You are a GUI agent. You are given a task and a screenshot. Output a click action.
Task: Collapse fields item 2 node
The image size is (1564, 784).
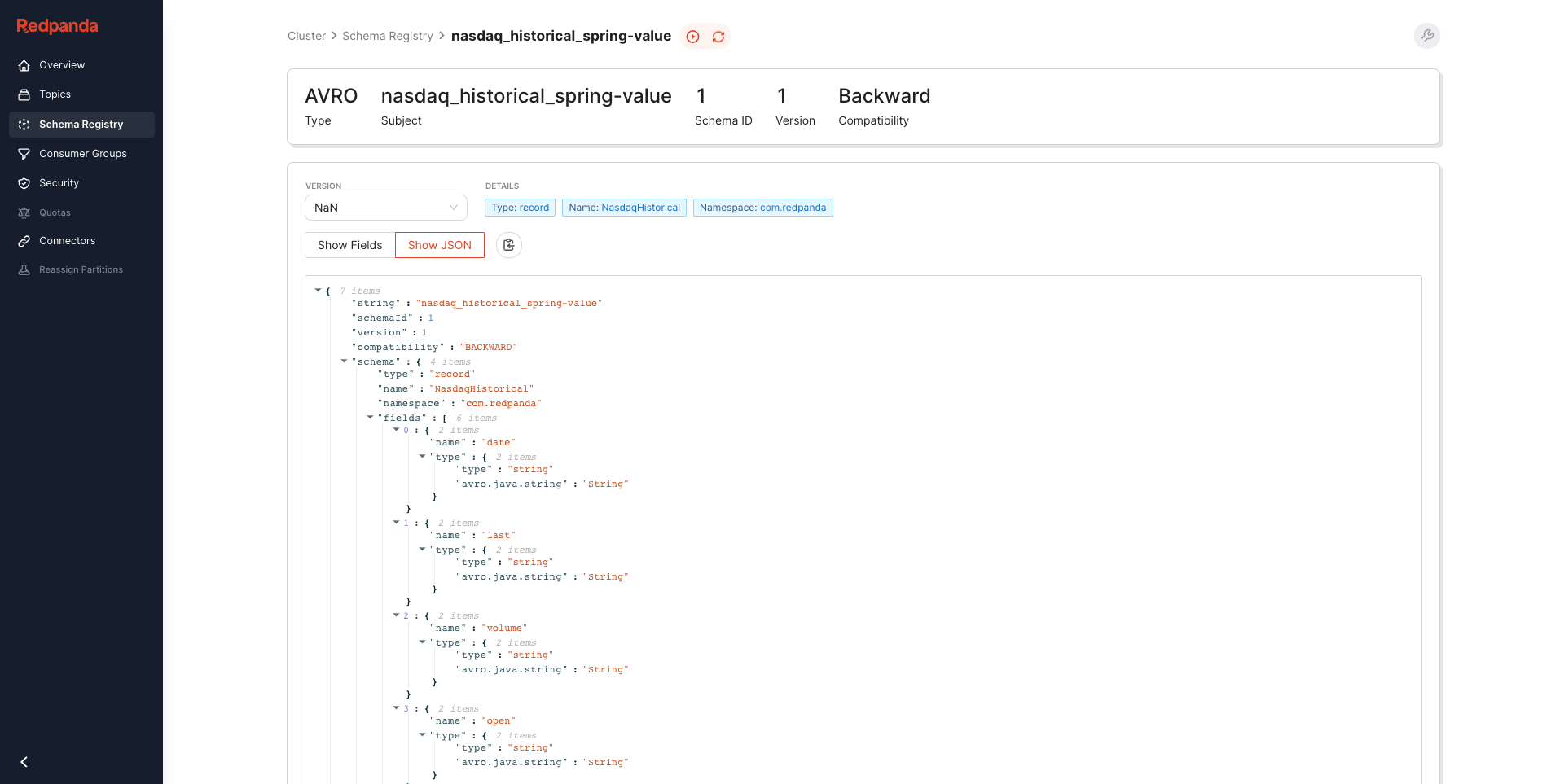[396, 615]
